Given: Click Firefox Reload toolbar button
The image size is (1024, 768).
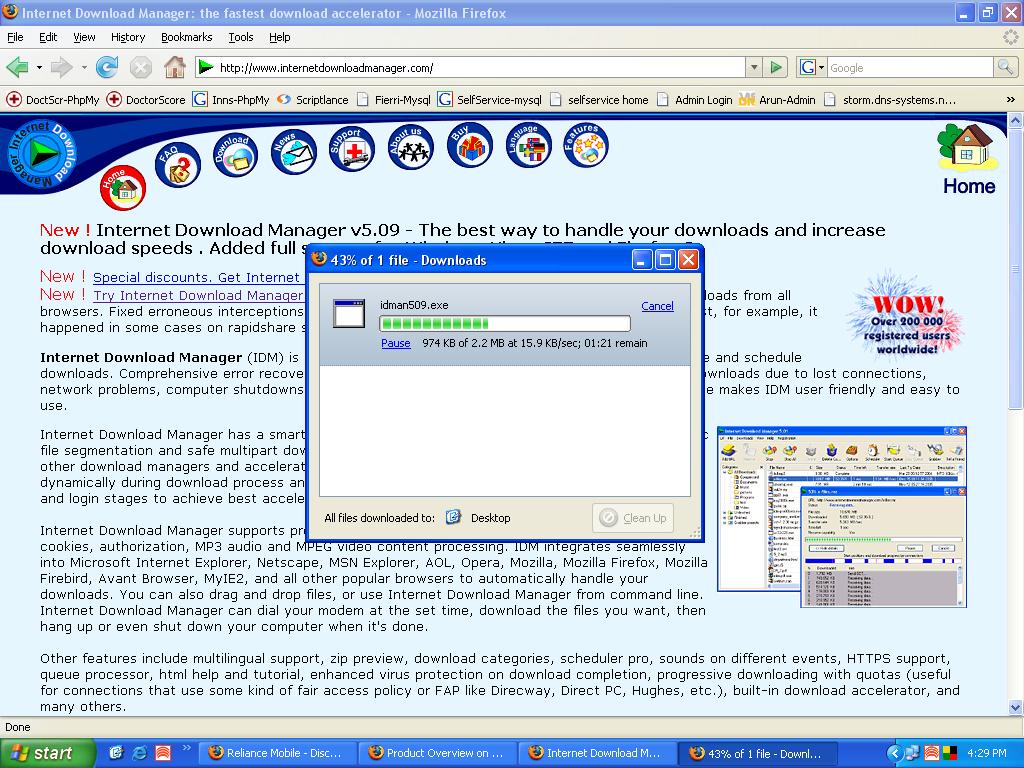Looking at the screenshot, I should [107, 68].
